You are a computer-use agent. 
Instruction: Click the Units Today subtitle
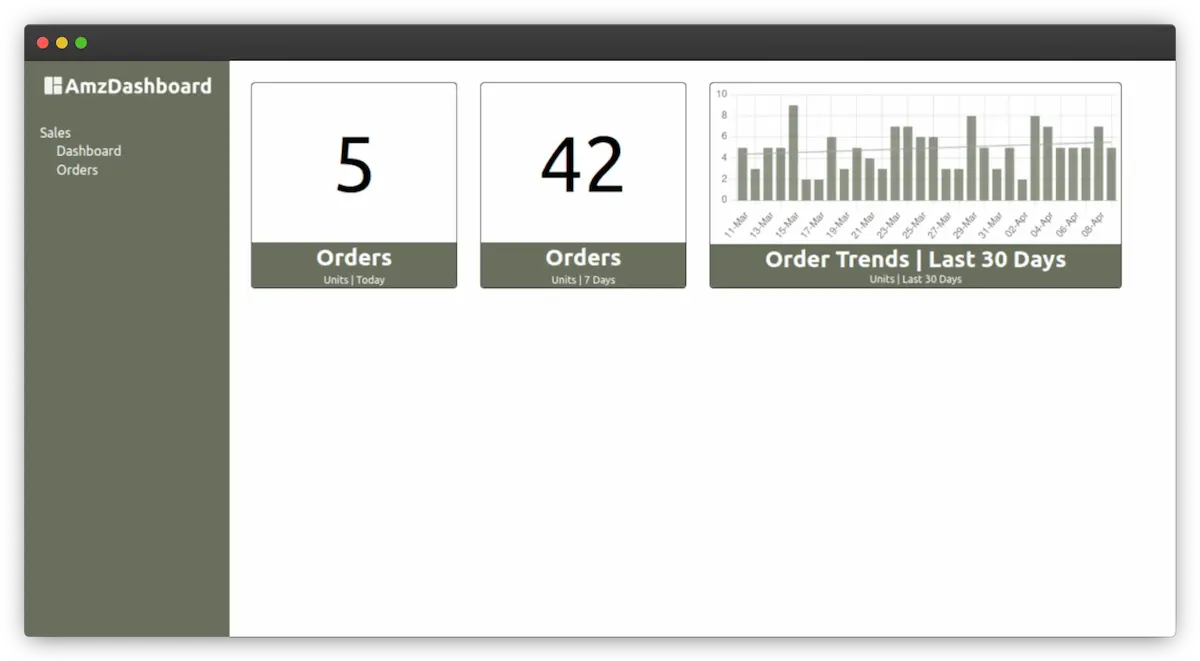353,280
